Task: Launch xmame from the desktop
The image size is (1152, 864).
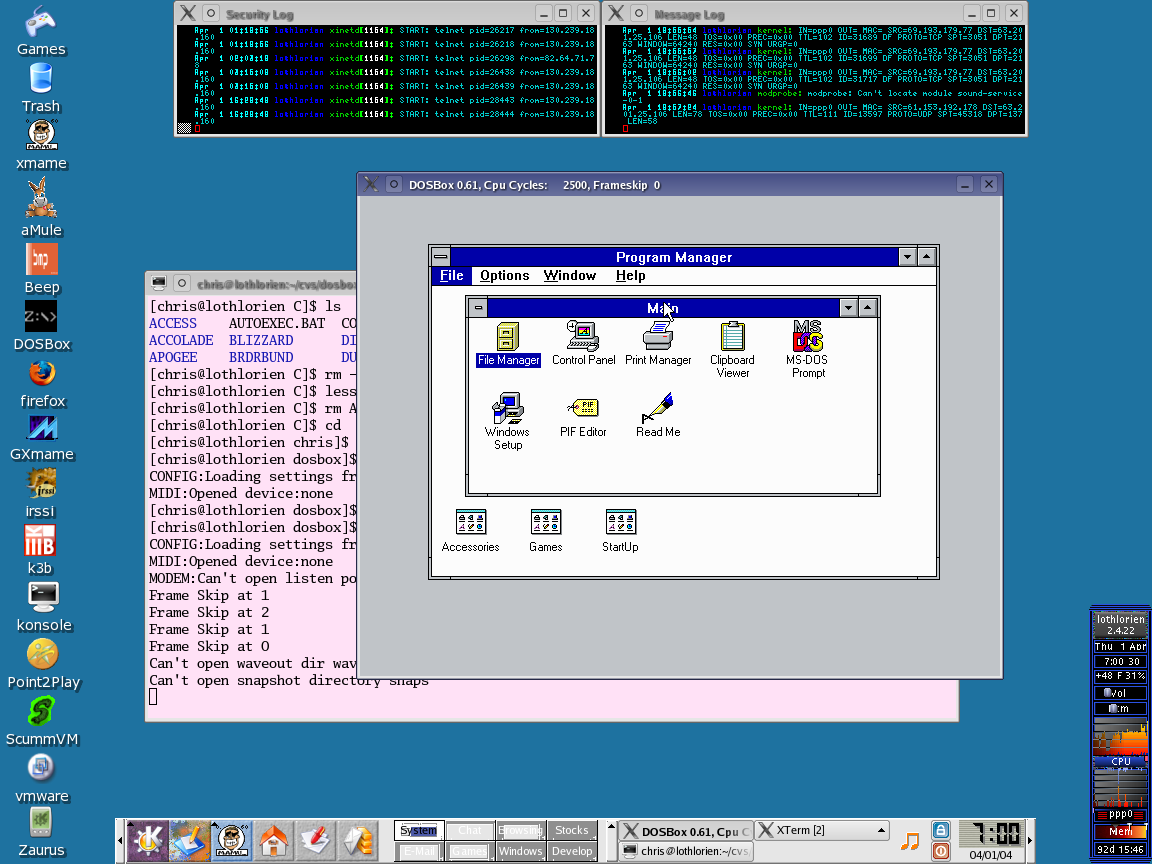Action: coord(41,145)
